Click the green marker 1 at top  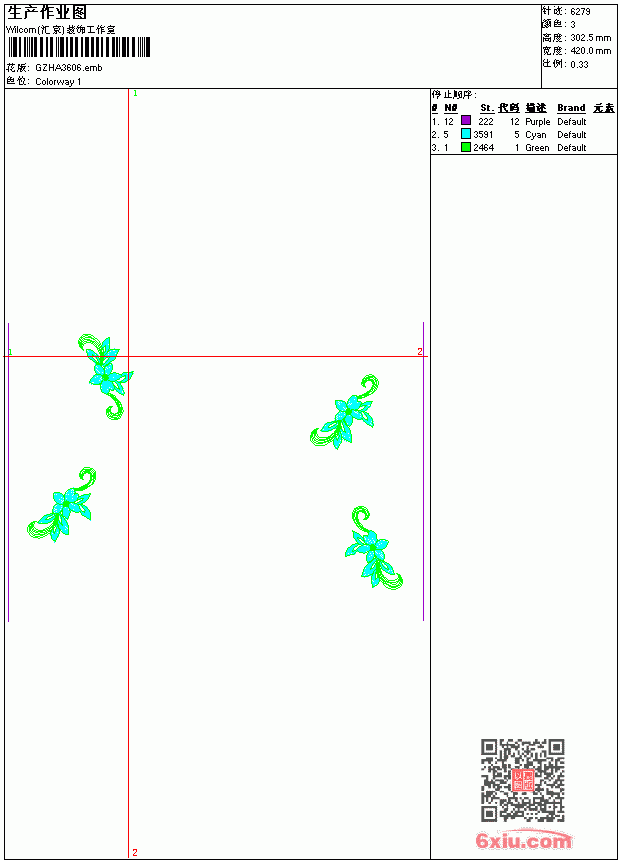136,94
